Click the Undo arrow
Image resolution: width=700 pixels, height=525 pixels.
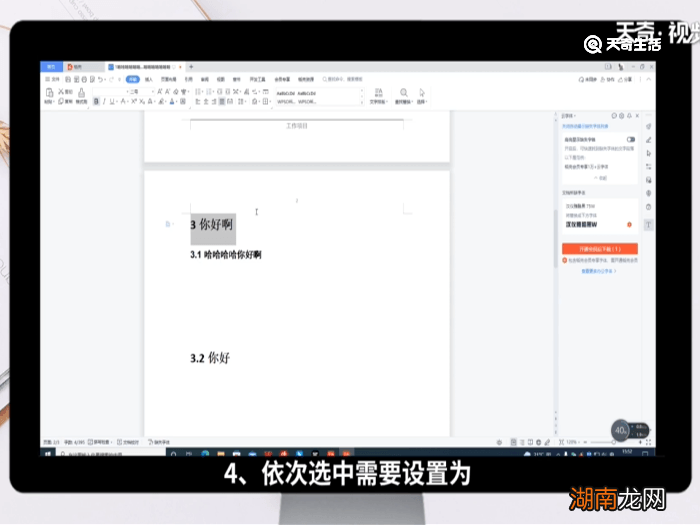pos(100,79)
